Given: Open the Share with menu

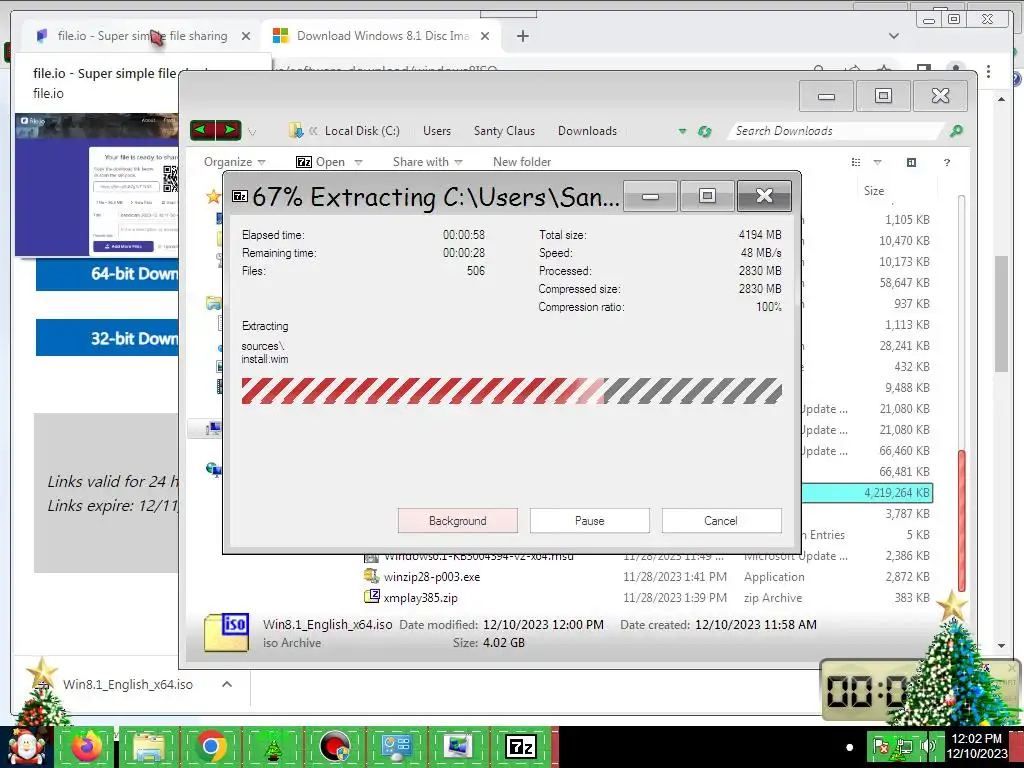Looking at the screenshot, I should pyautogui.click(x=427, y=162).
